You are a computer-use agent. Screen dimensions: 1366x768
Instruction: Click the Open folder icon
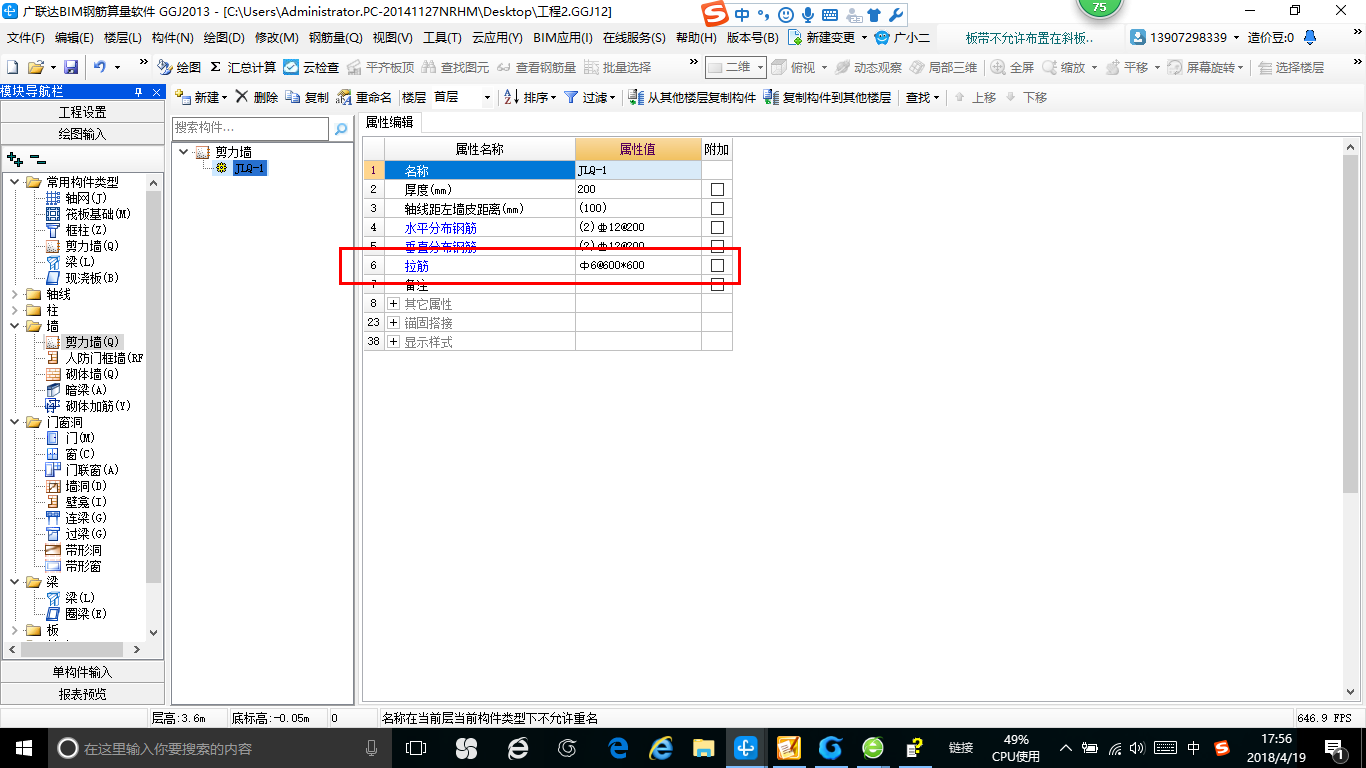click(35, 67)
